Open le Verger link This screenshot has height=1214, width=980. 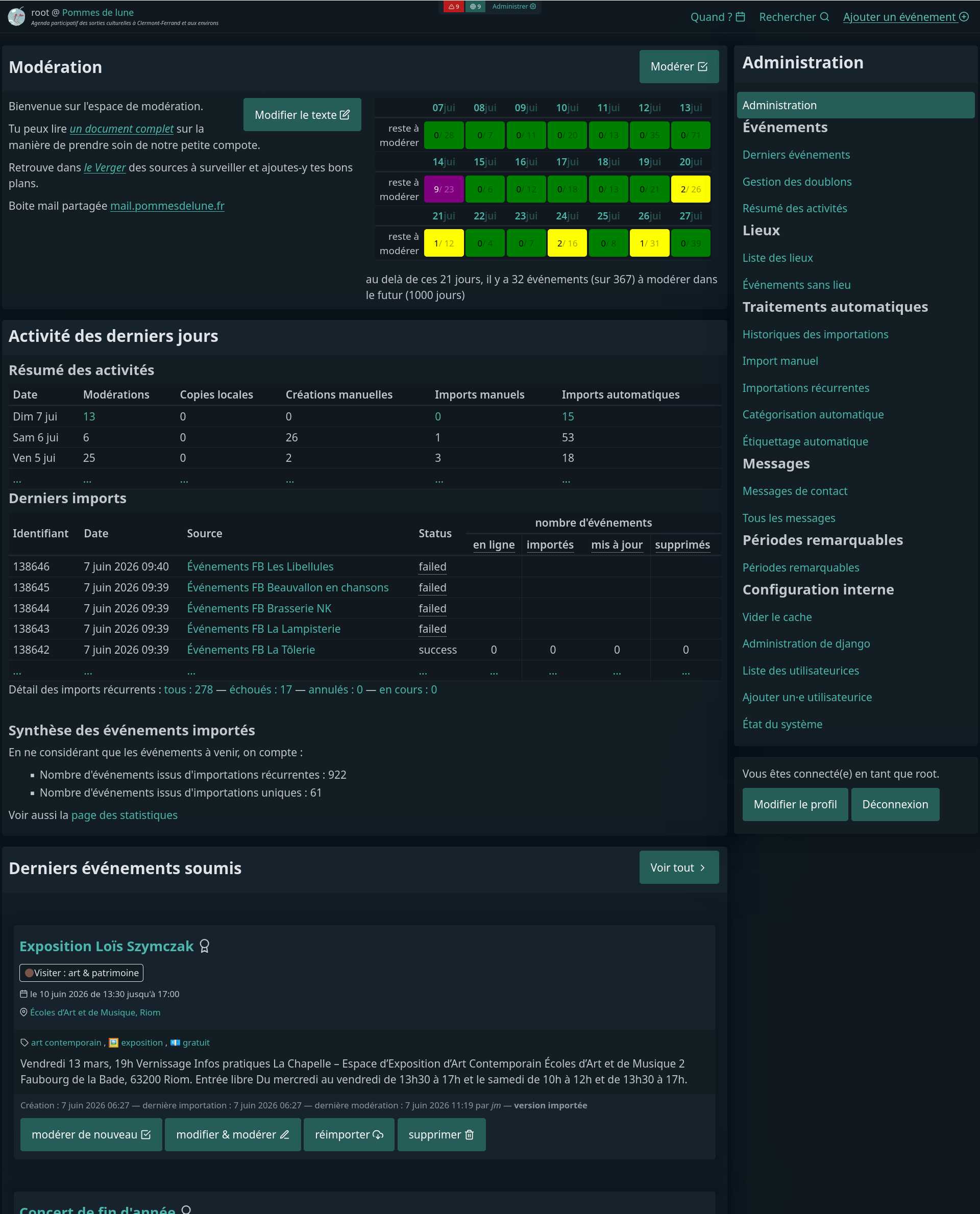[x=105, y=167]
